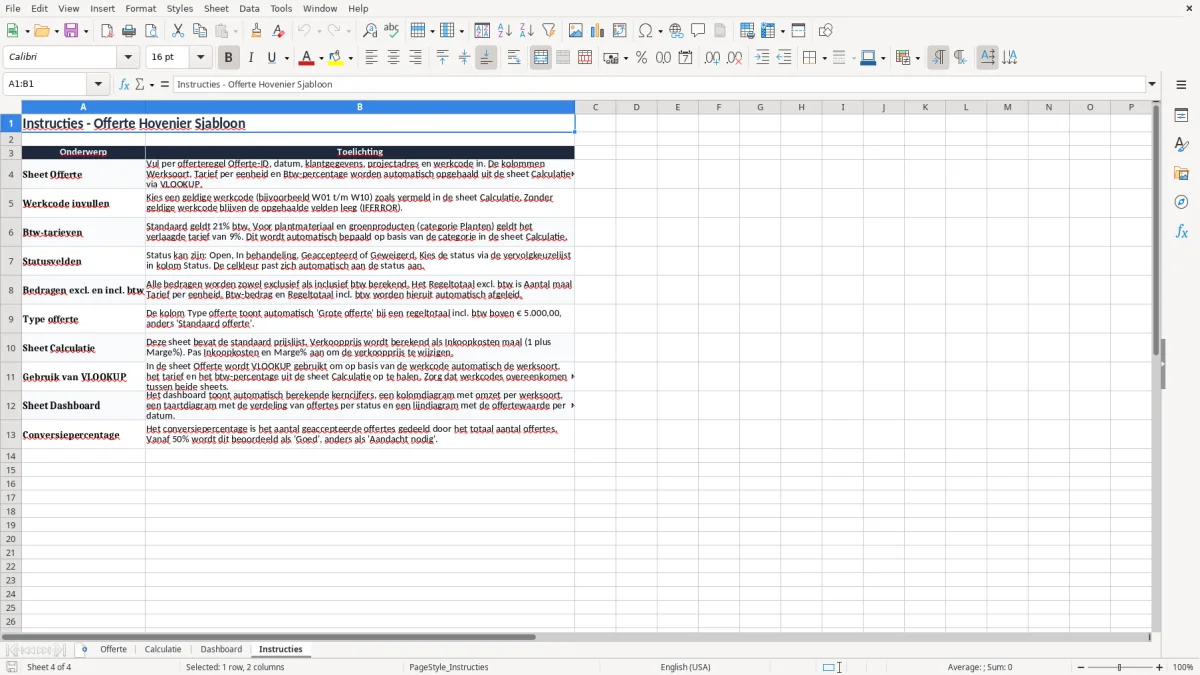This screenshot has width=1200, height=675.
Task: Format cell as date
Action: tap(685, 58)
